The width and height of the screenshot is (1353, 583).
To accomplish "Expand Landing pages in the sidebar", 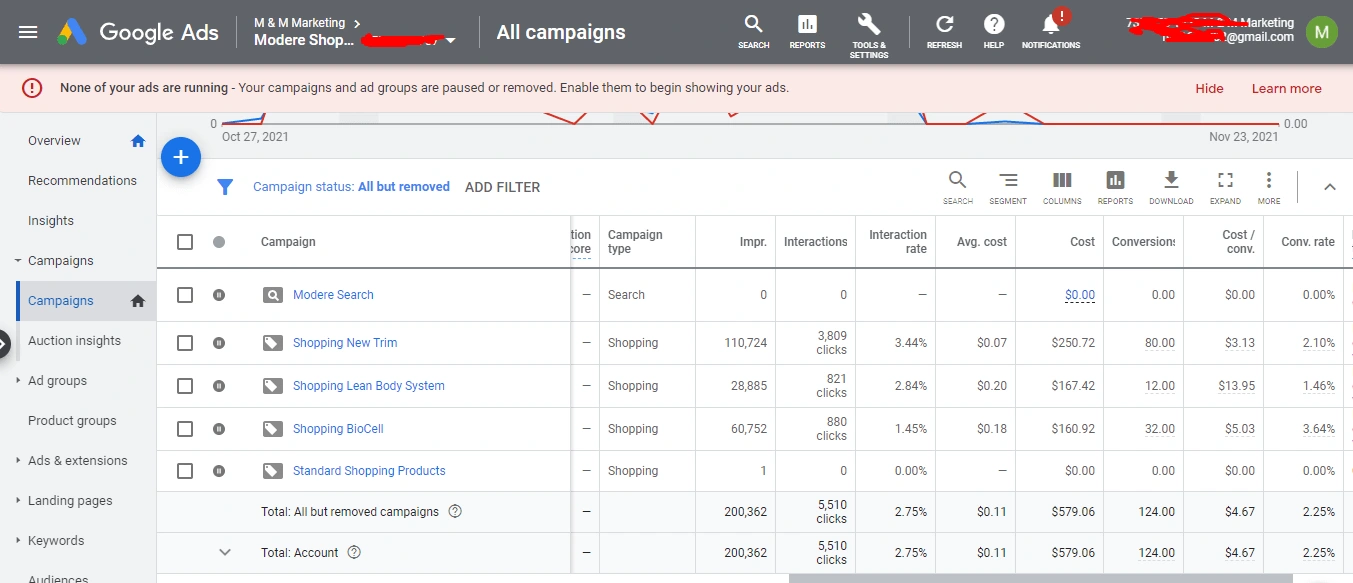I will click(x=18, y=501).
